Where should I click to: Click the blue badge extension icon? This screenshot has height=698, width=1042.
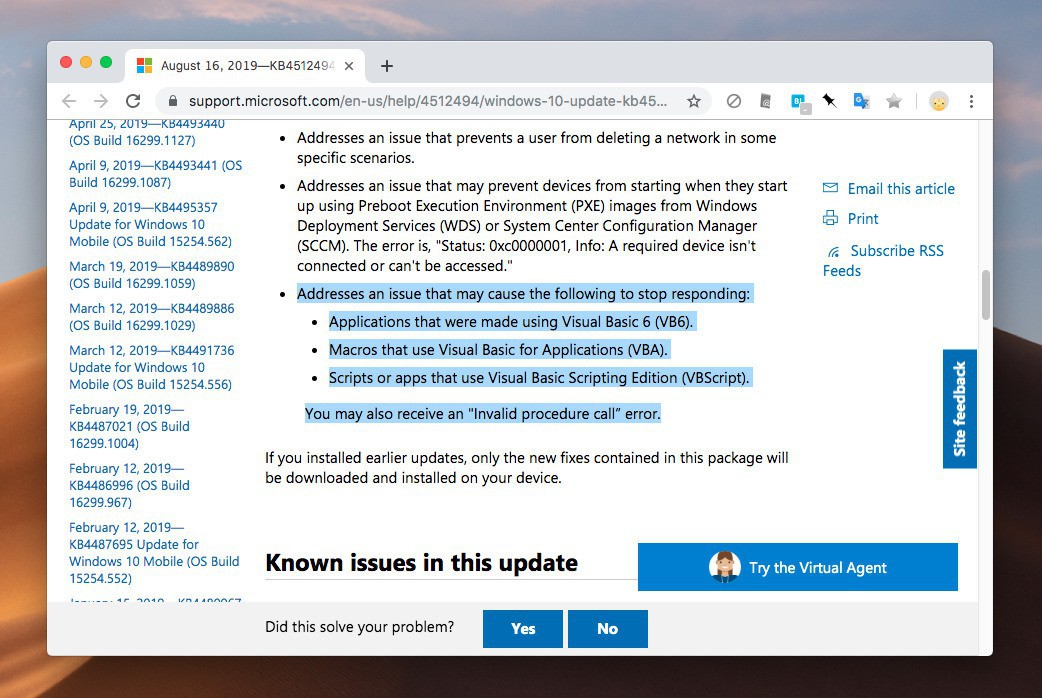[x=799, y=102]
